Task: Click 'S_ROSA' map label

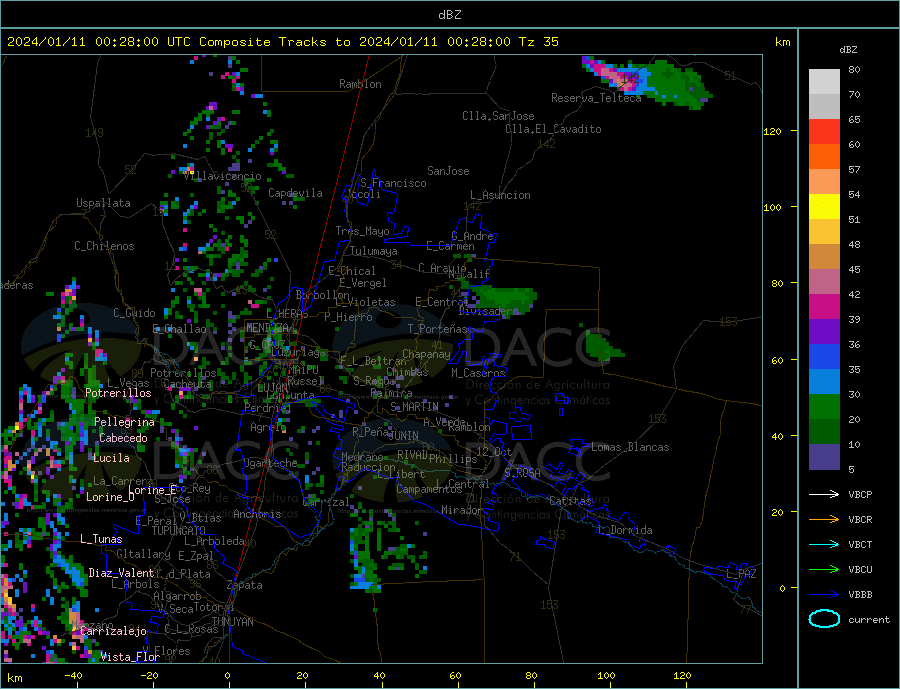Action: (522, 473)
